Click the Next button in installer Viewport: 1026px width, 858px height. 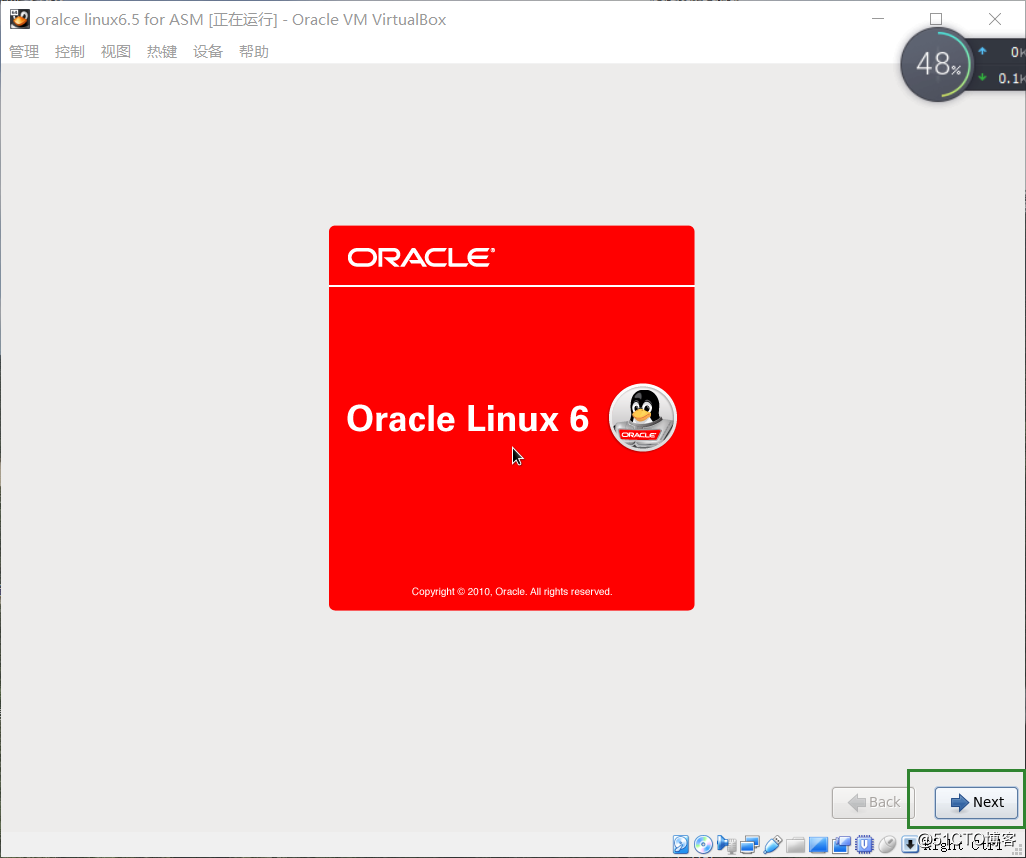[x=976, y=802]
